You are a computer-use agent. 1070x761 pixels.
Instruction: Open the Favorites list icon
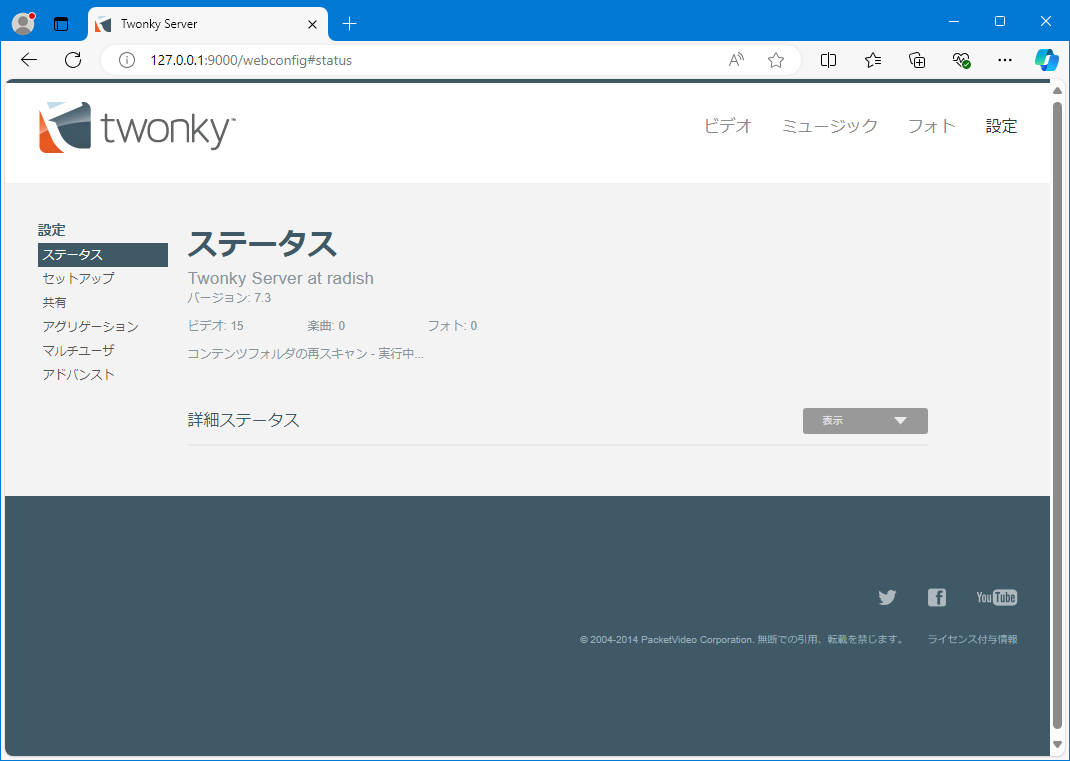pyautogui.click(x=873, y=60)
